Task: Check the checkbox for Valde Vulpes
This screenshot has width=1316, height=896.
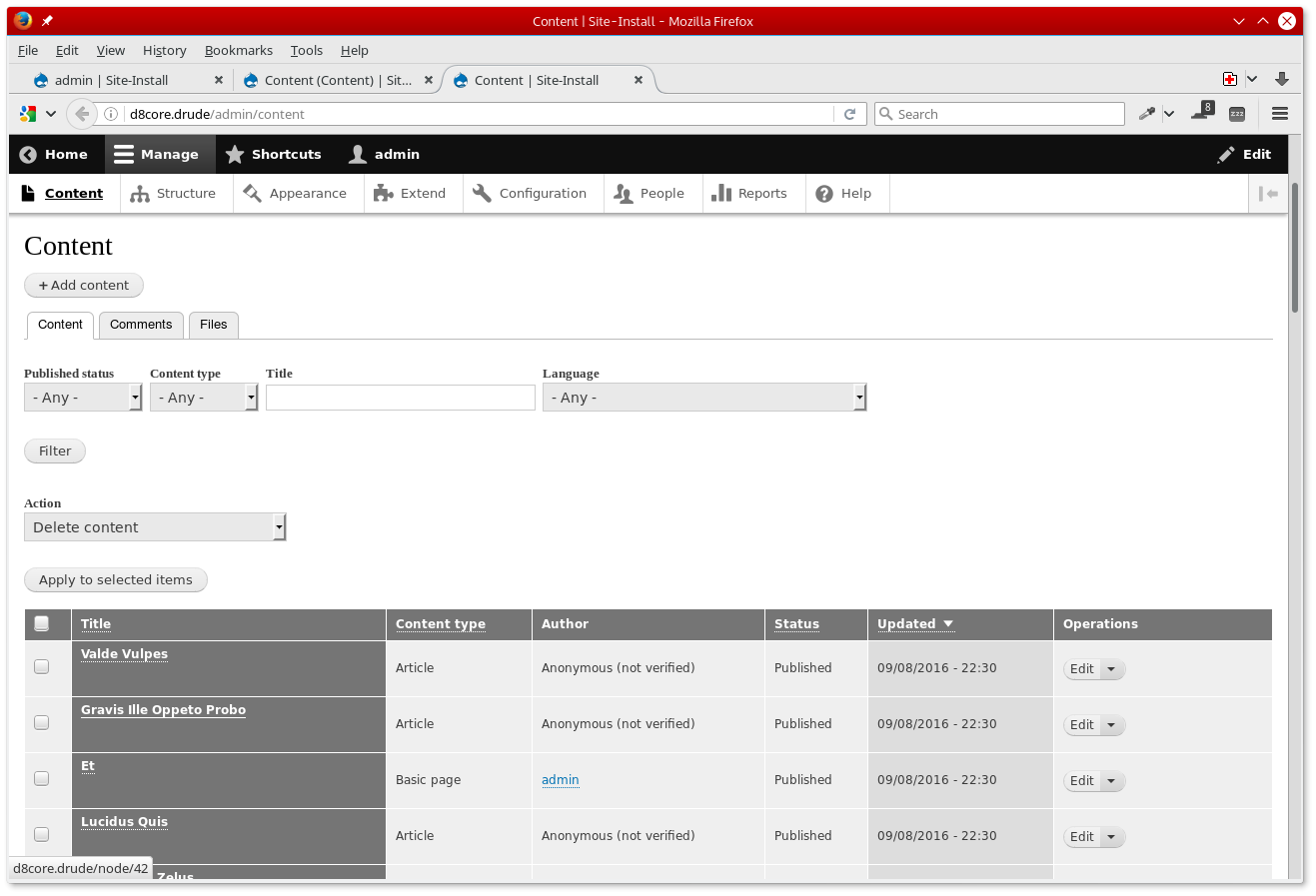Action: (42, 666)
